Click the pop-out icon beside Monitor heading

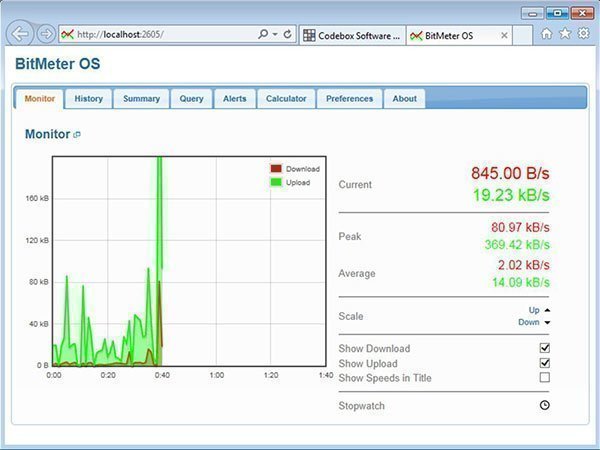pyautogui.click(x=77, y=135)
